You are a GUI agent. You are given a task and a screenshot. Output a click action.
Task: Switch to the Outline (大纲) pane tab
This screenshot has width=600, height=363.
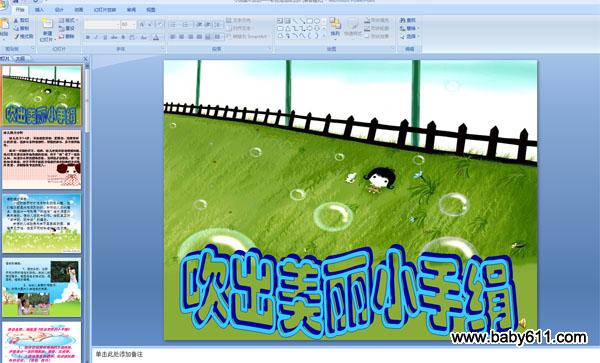20,59
